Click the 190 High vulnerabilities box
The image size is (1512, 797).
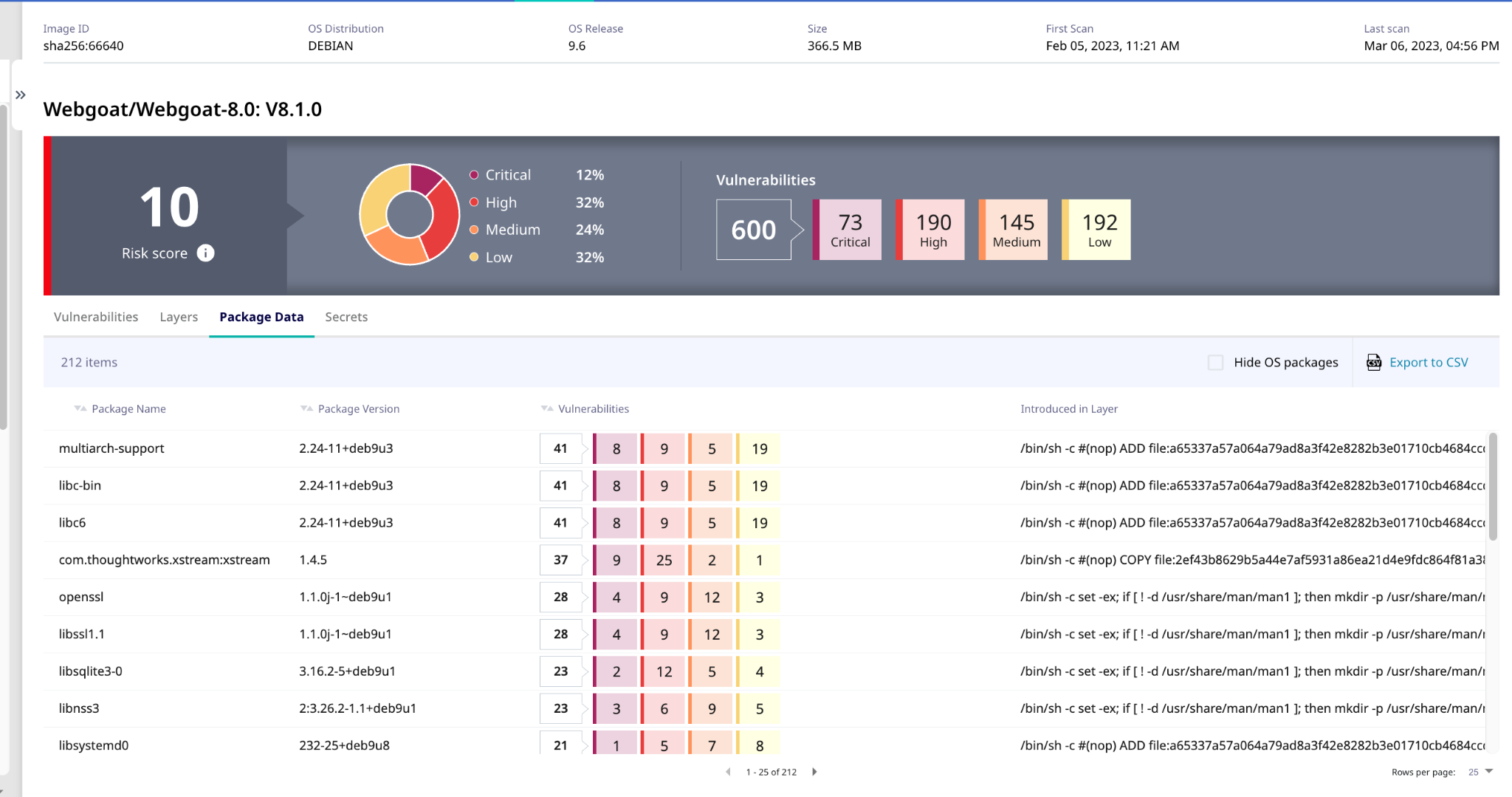(x=932, y=230)
